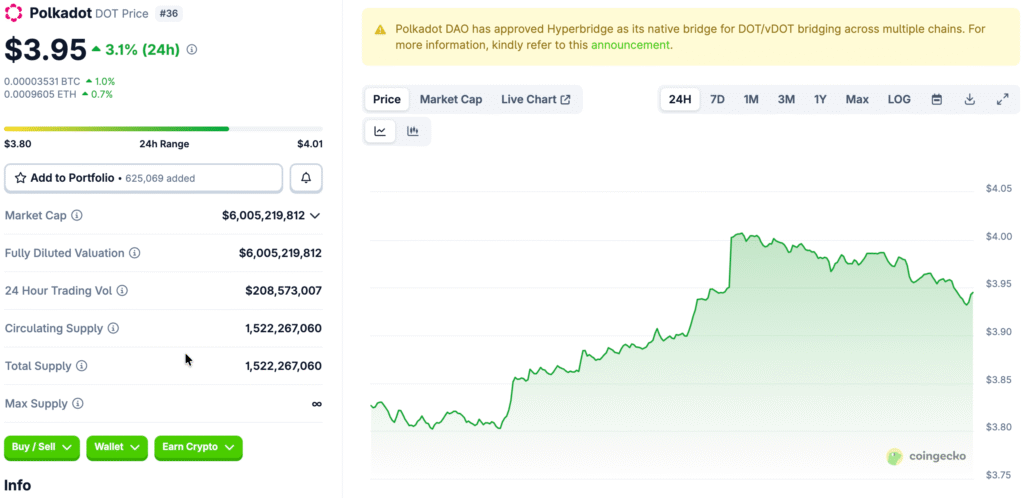Open the calendar date range picker
The height and width of the screenshot is (498, 1024).
936,99
